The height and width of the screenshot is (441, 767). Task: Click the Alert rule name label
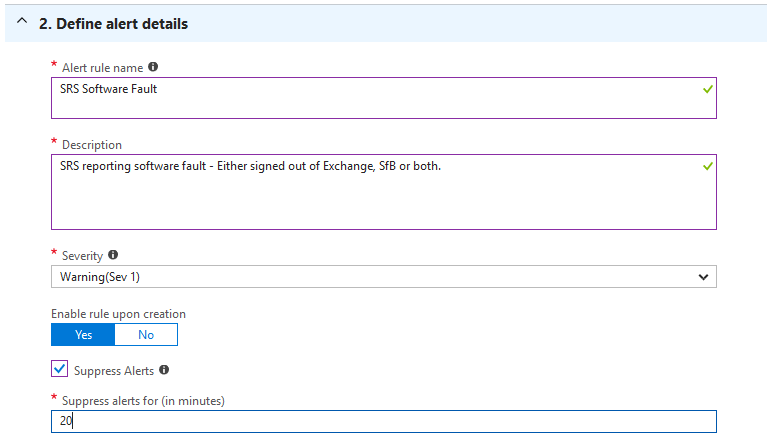tap(102, 68)
